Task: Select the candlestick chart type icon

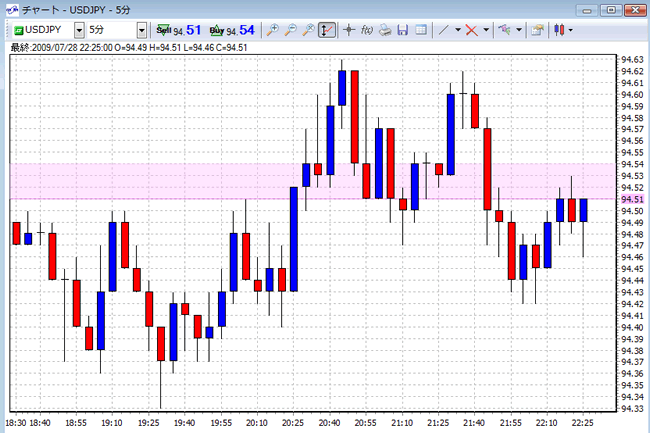Action: click(559, 30)
